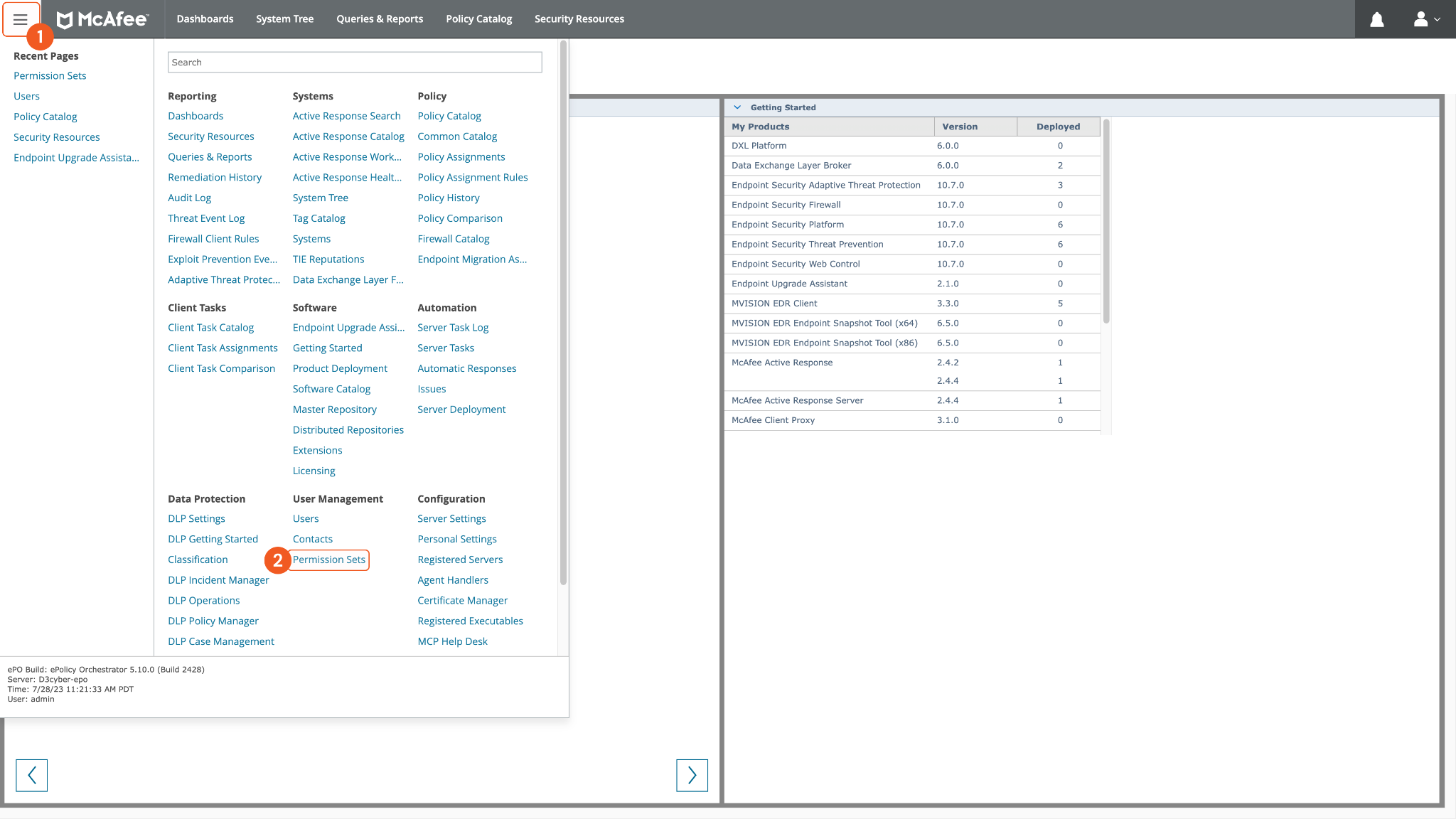
Task: Click the hamburger main menu icon
Action: tap(20, 19)
